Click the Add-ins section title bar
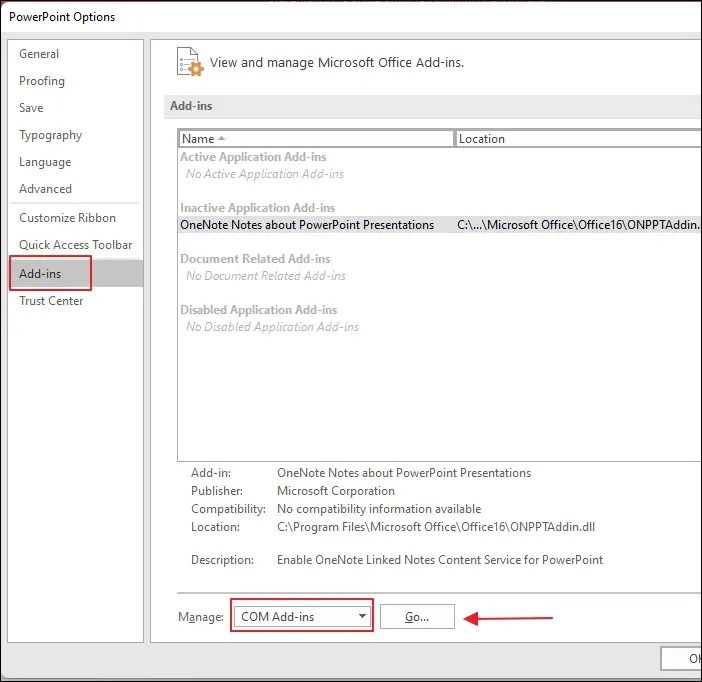The width and height of the screenshot is (702, 682). pos(432,107)
